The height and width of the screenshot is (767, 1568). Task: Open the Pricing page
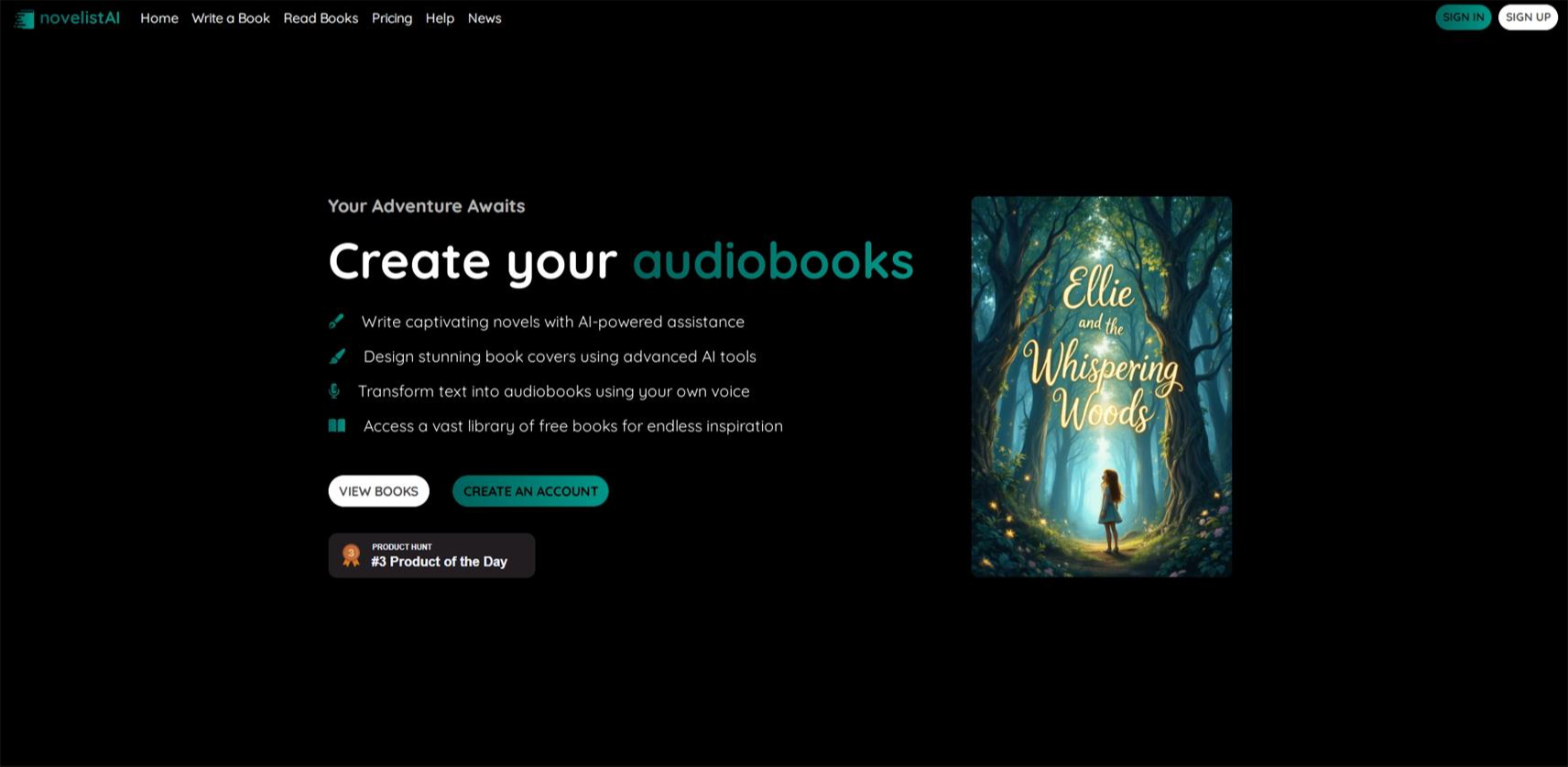[x=392, y=18]
